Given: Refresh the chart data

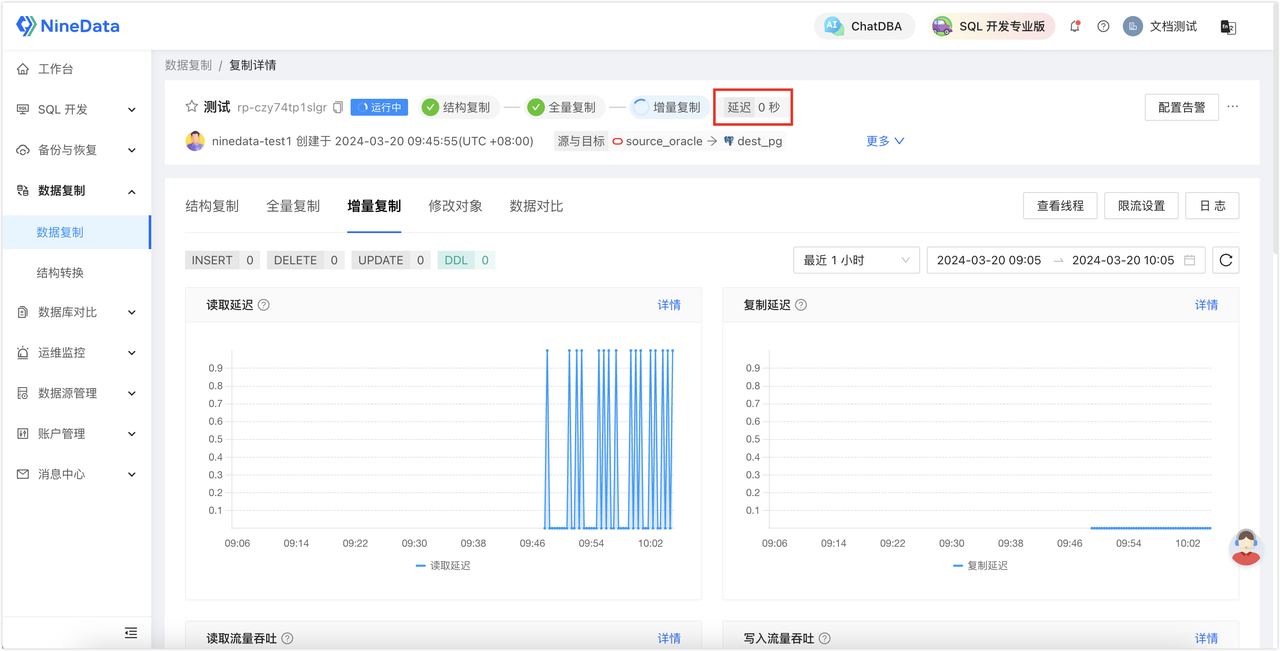Looking at the screenshot, I should tap(1228, 260).
